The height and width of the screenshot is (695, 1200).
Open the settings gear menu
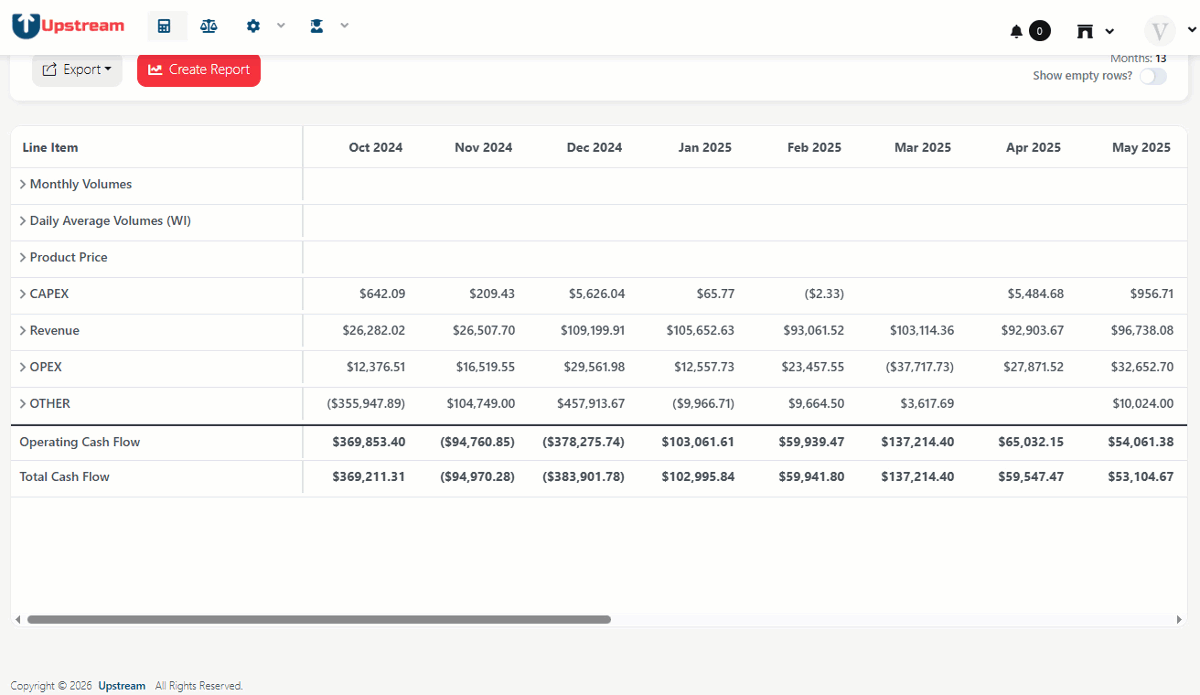(254, 26)
